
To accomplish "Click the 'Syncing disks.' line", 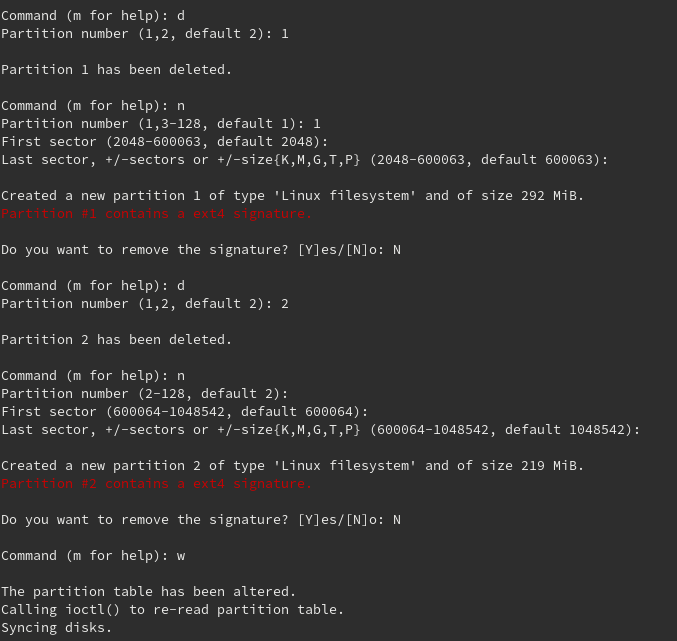I will click(56, 628).
